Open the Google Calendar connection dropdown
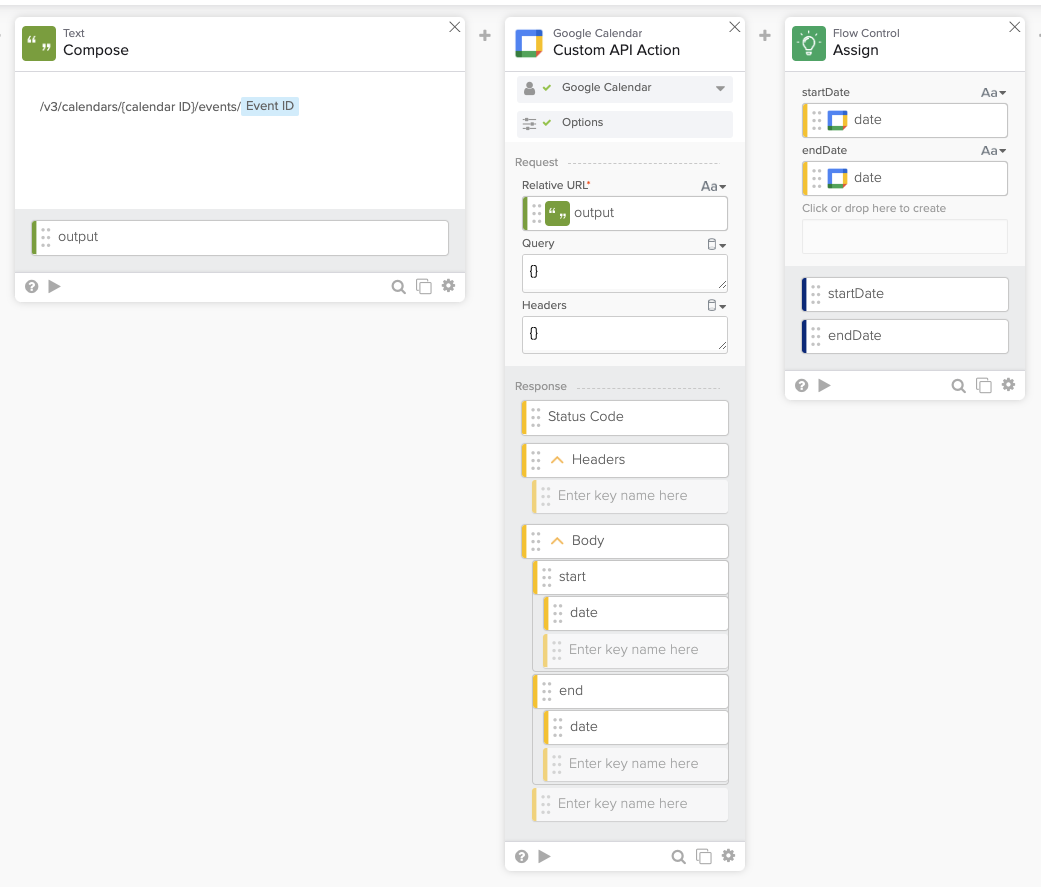This screenshot has height=887, width=1041. (x=720, y=88)
